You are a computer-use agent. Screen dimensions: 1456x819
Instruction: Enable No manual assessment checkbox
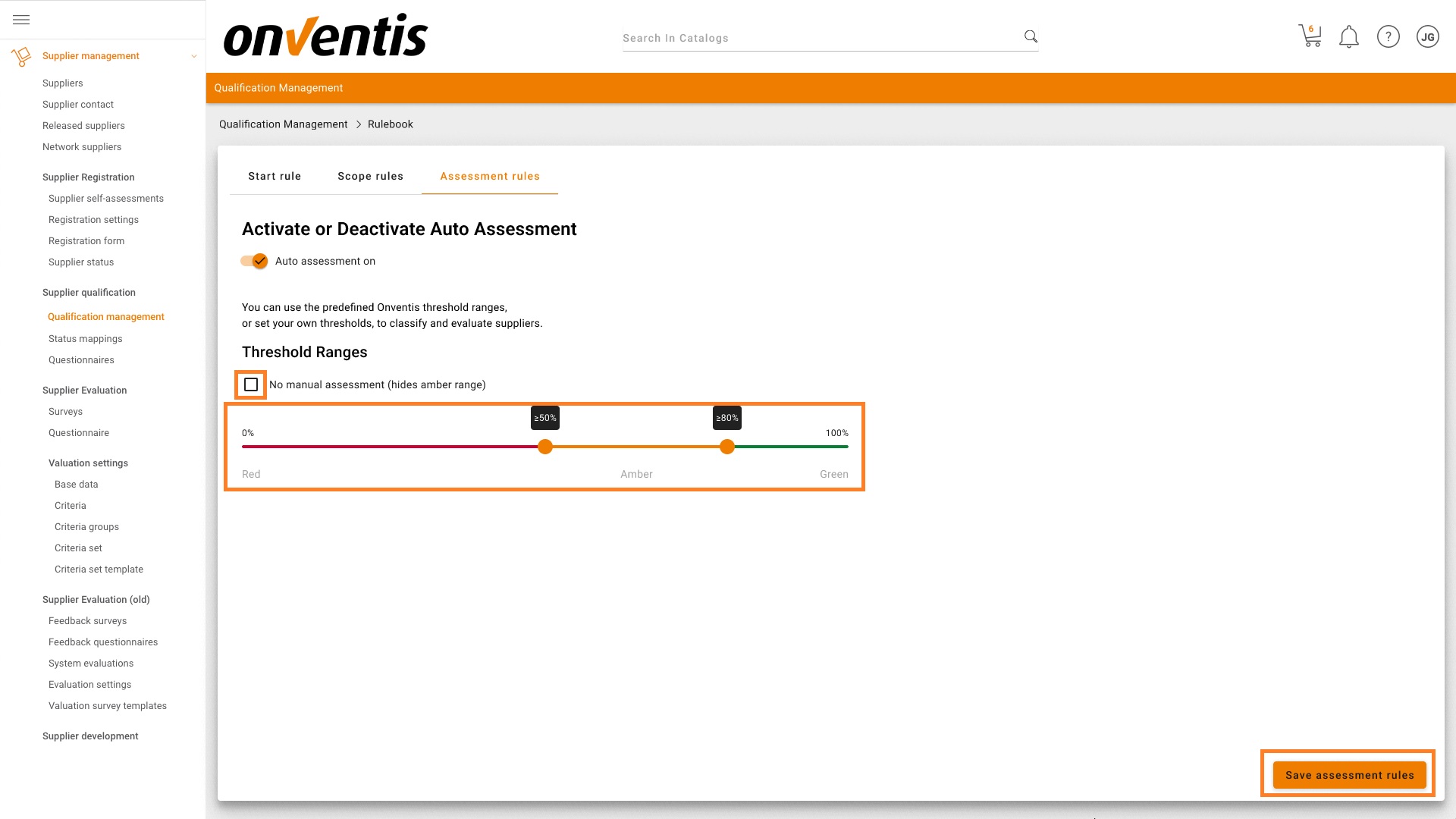coord(251,384)
